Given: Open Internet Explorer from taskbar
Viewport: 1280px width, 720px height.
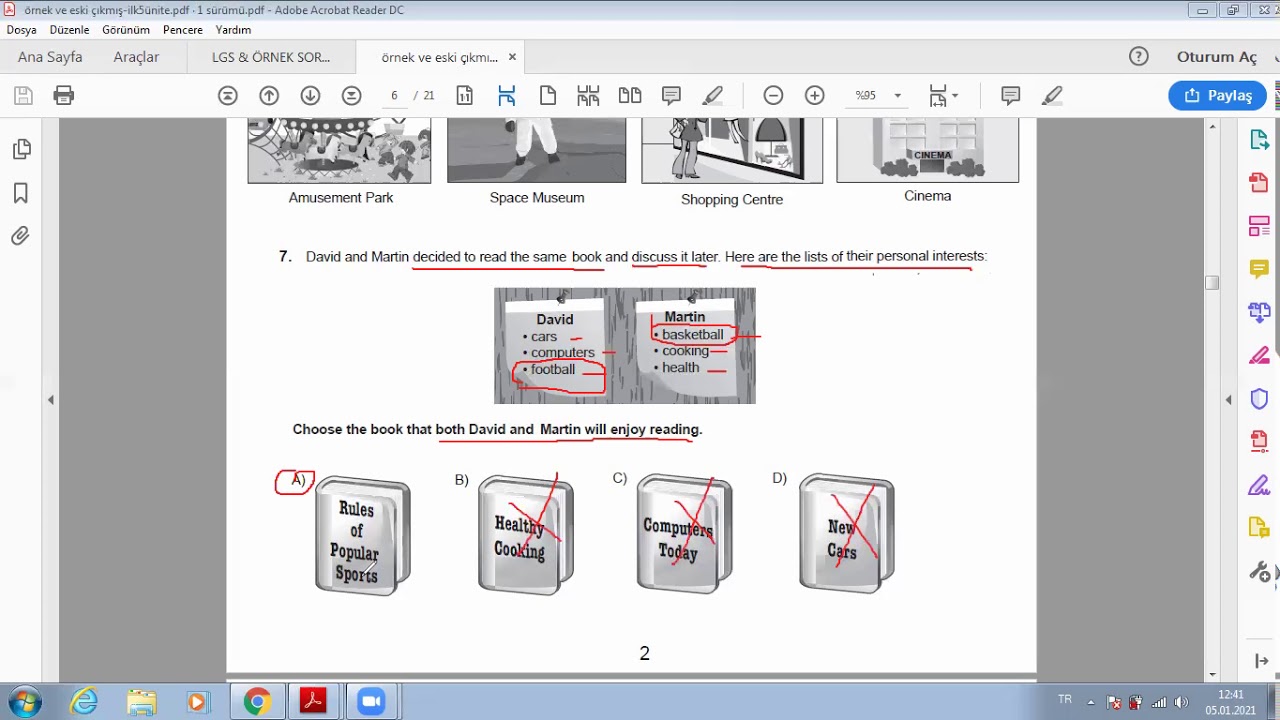Looking at the screenshot, I should click(x=84, y=702).
